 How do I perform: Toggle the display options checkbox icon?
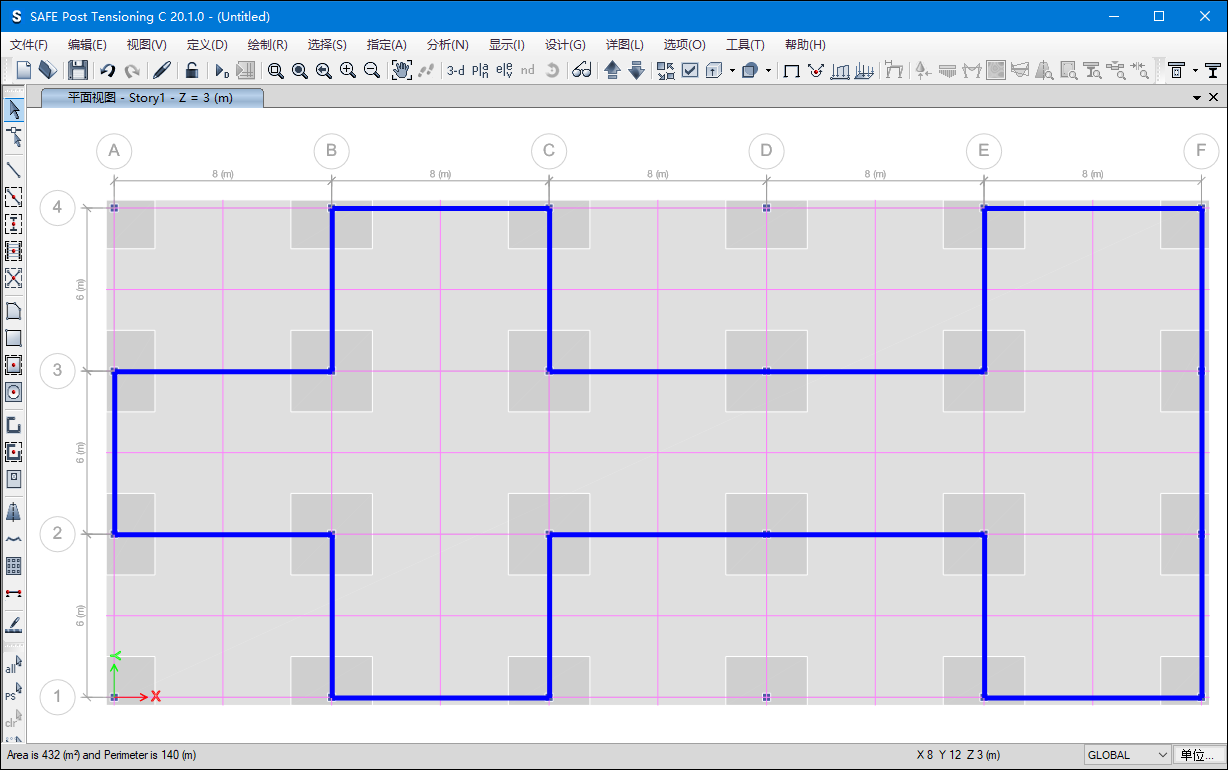coord(690,70)
